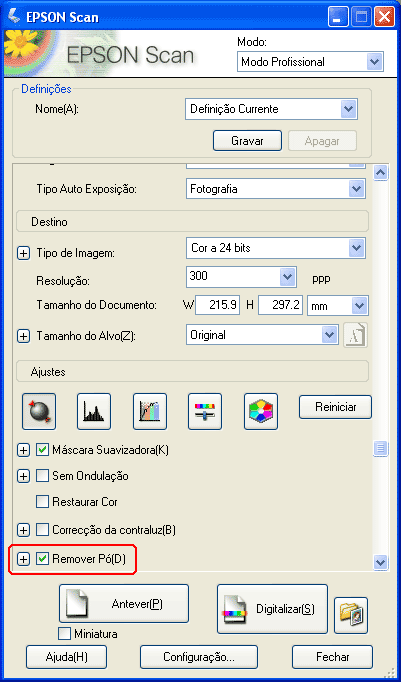The image size is (401, 682).
Task: Click the Antever preview button
Action: pos(124,604)
